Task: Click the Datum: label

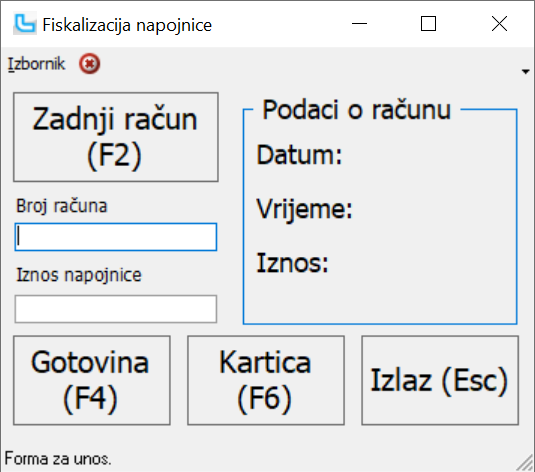Action: [299, 155]
